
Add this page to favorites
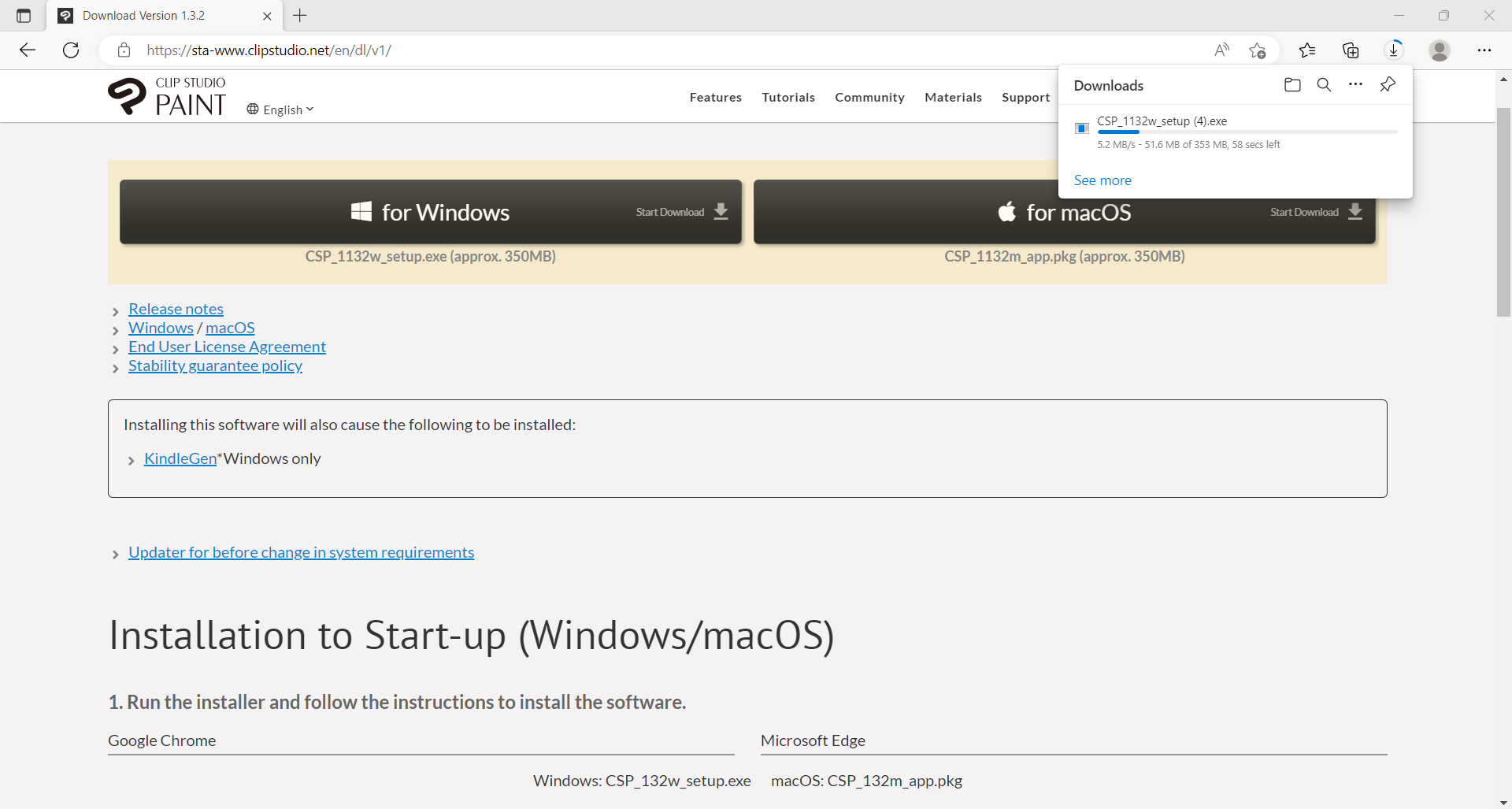click(1257, 50)
